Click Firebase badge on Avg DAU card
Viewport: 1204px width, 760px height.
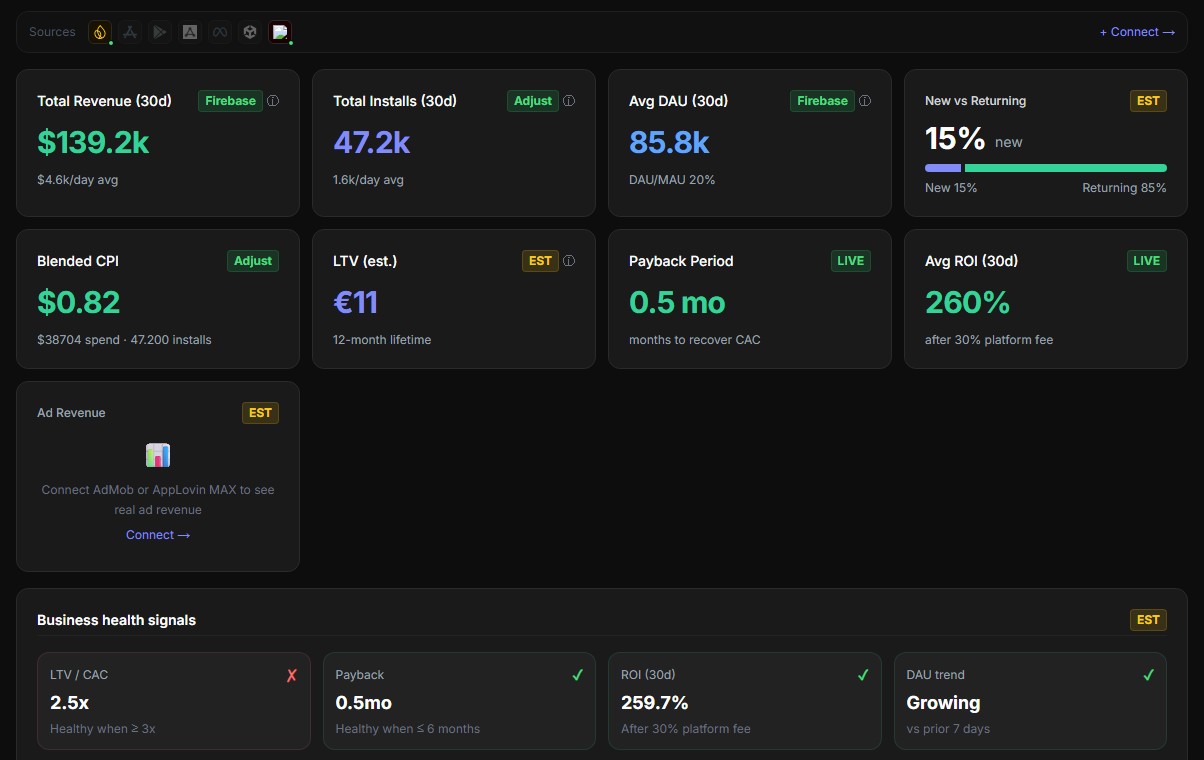[822, 101]
